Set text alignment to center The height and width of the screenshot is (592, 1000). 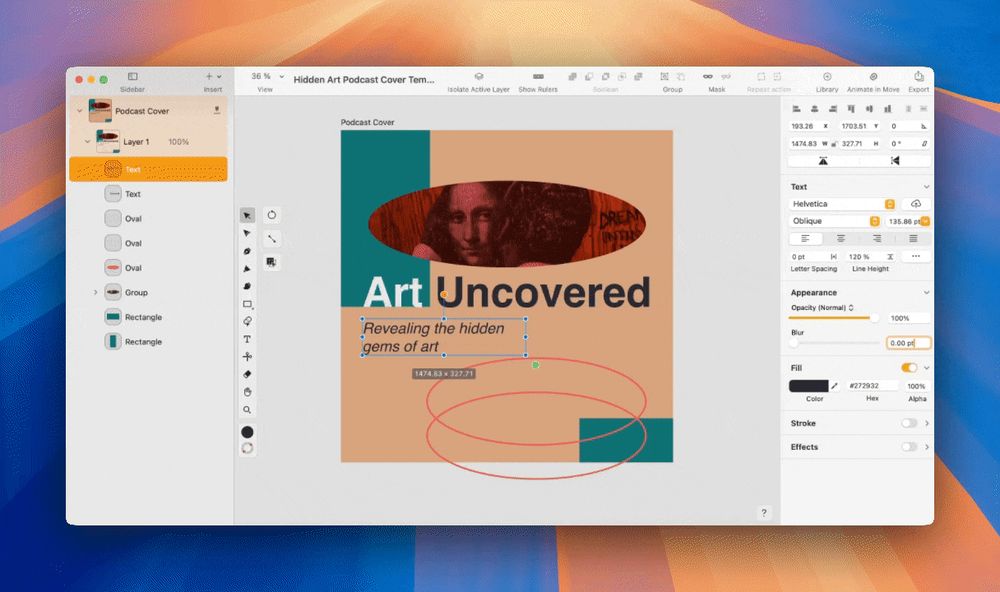(x=841, y=239)
